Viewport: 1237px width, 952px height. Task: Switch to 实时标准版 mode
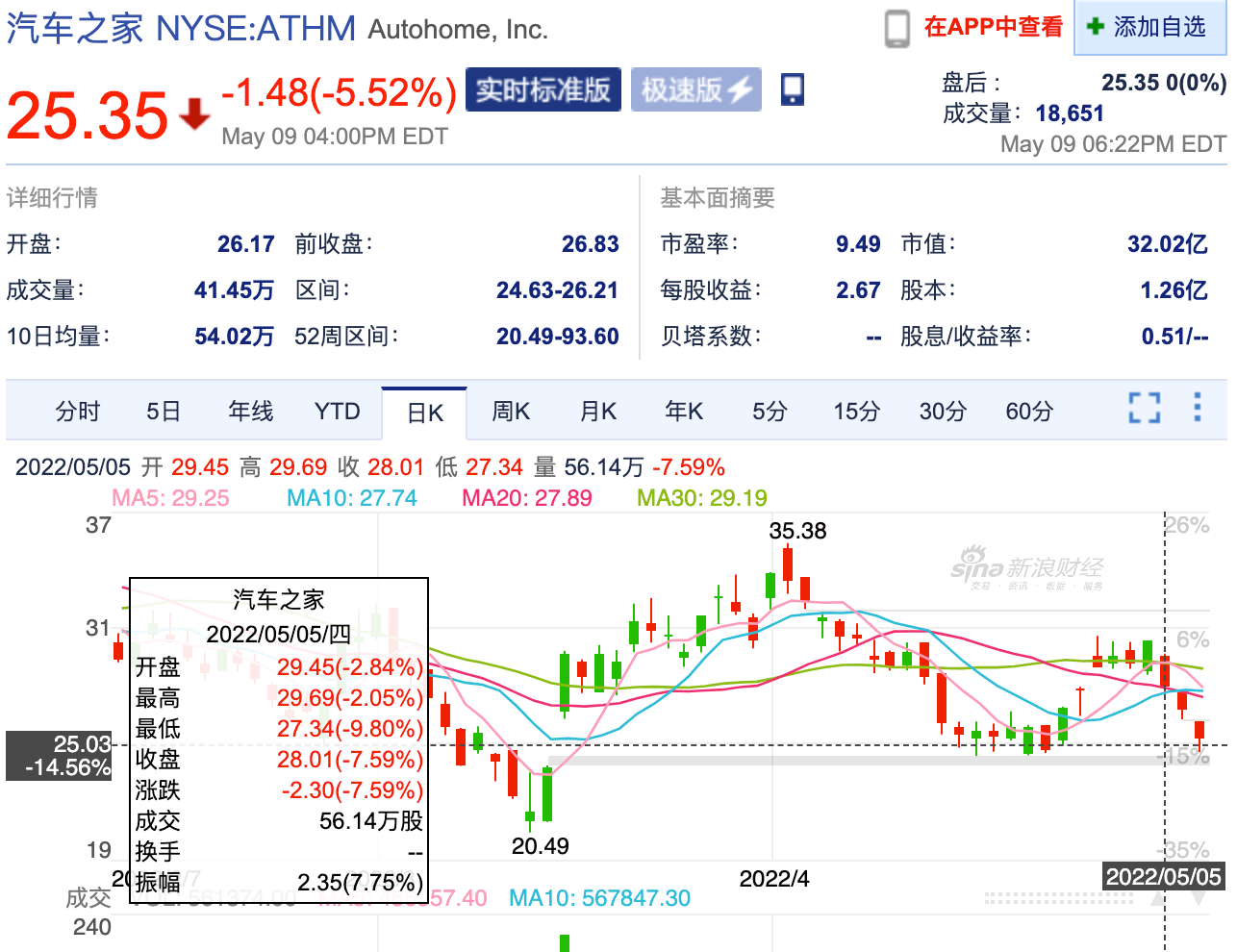[543, 89]
